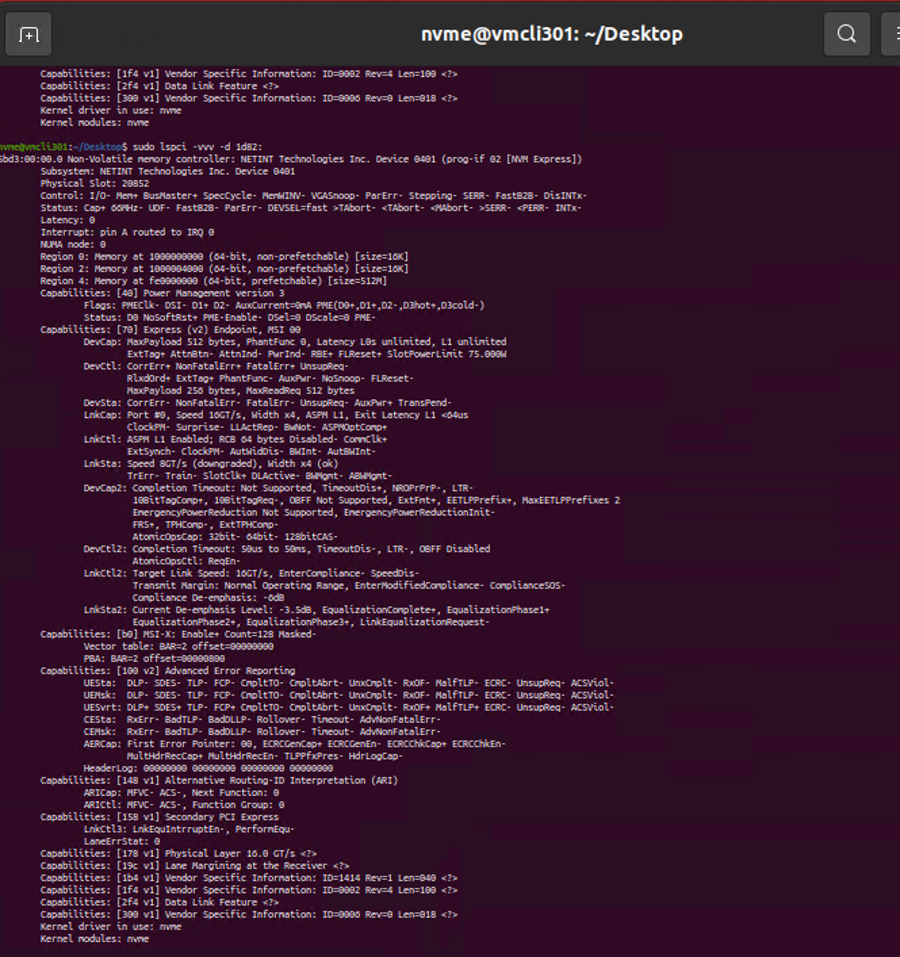Click the 'DevSta: CorrErr- NonFatalErr-' line
Image resolution: width=900 pixels, height=957 pixels.
[x=268, y=403]
